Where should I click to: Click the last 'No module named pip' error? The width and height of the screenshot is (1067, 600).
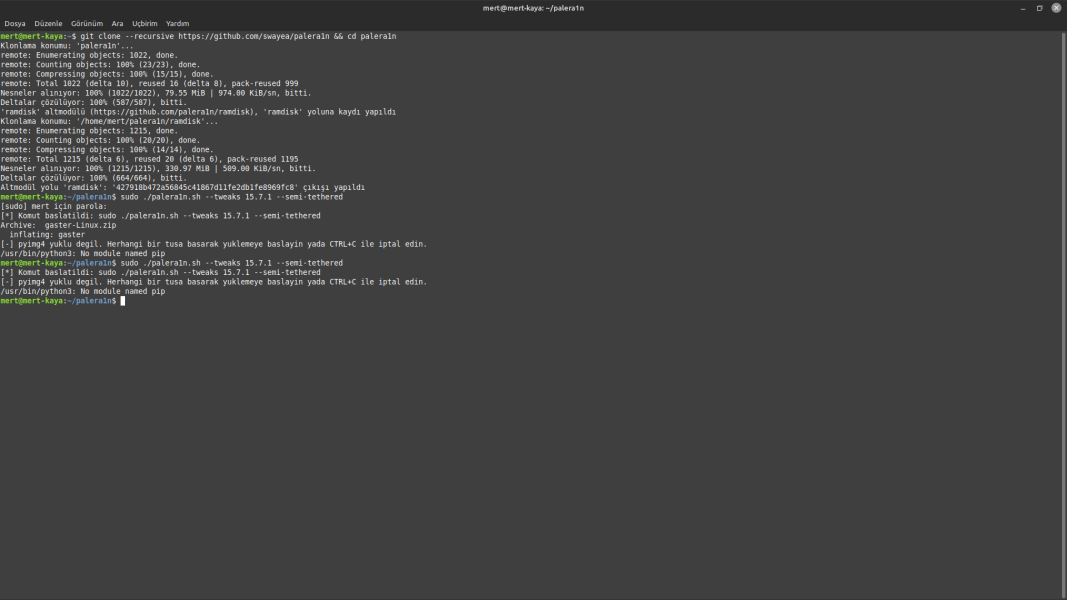click(x=82, y=291)
